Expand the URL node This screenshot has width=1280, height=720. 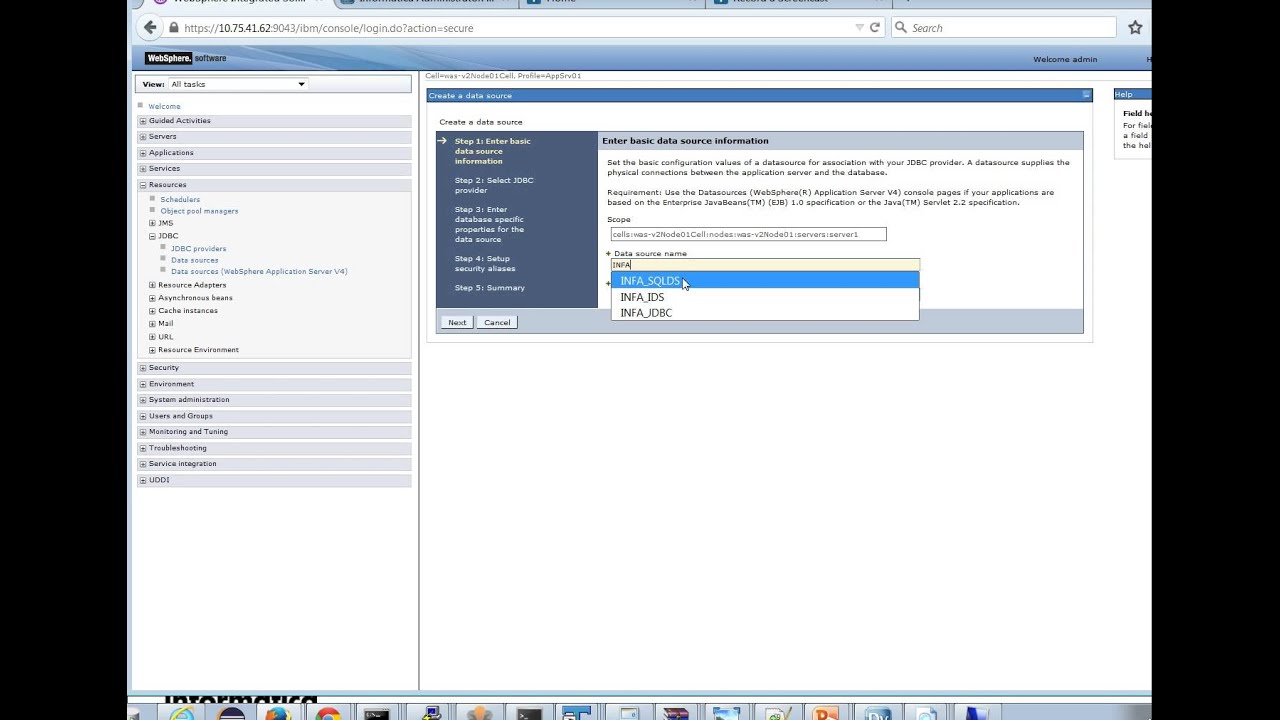(x=152, y=337)
